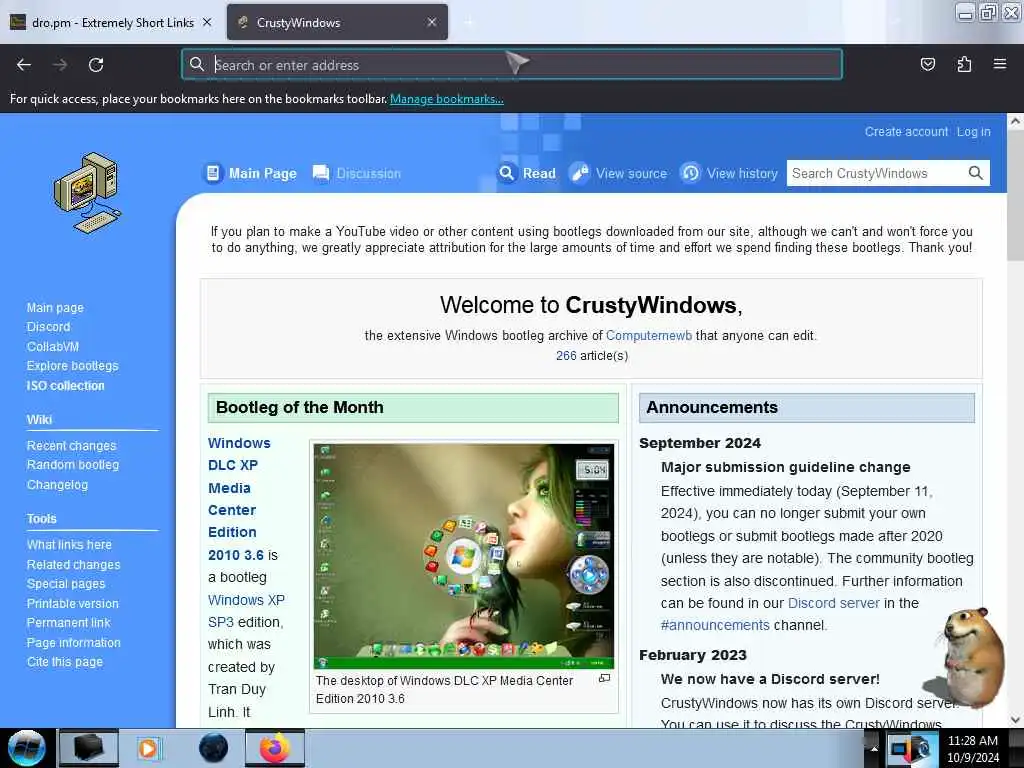
Task: Show hidden system tray icons
Action: pyautogui.click(x=874, y=748)
